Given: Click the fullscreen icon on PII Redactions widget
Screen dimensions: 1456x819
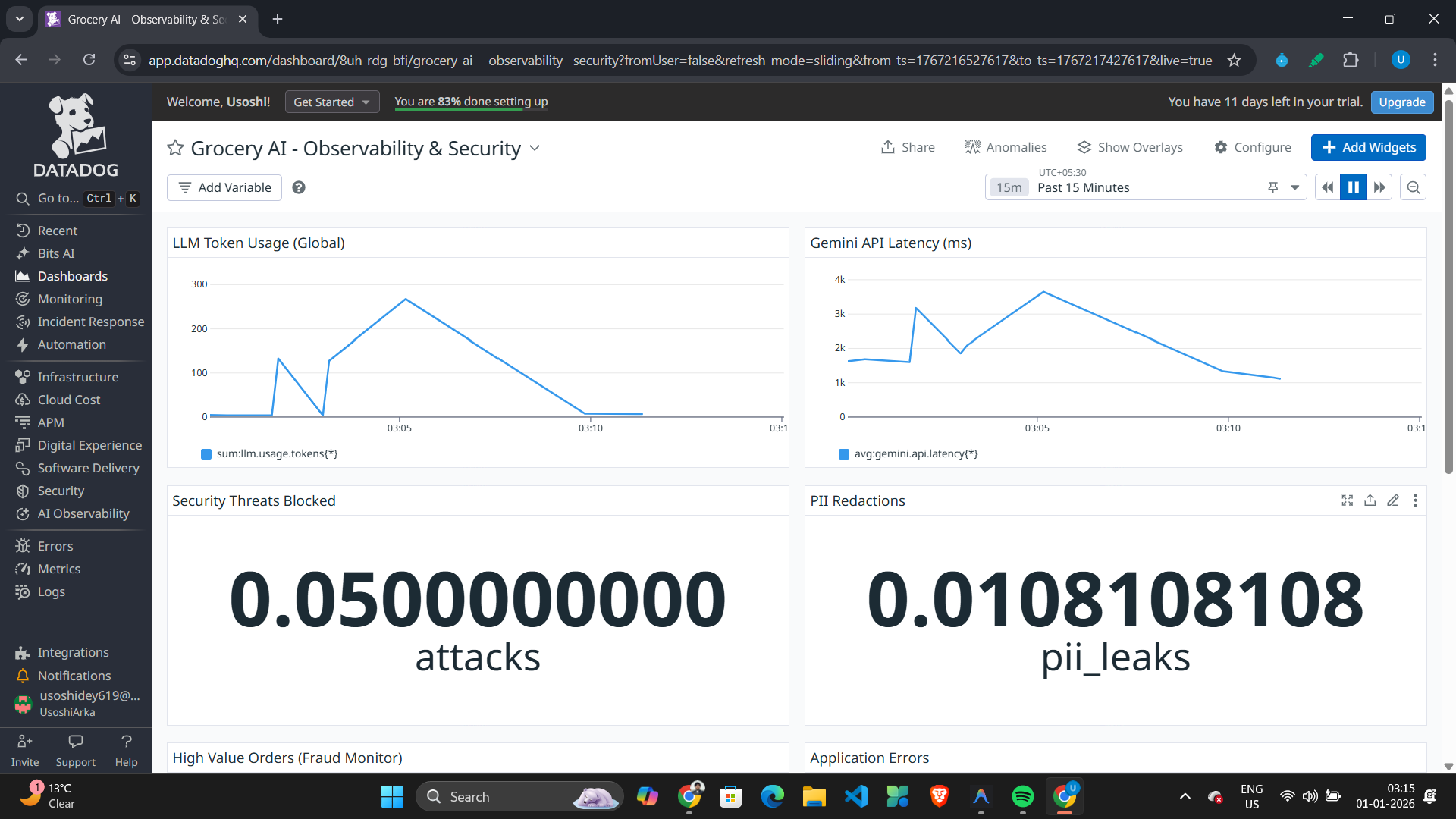Looking at the screenshot, I should (1347, 500).
